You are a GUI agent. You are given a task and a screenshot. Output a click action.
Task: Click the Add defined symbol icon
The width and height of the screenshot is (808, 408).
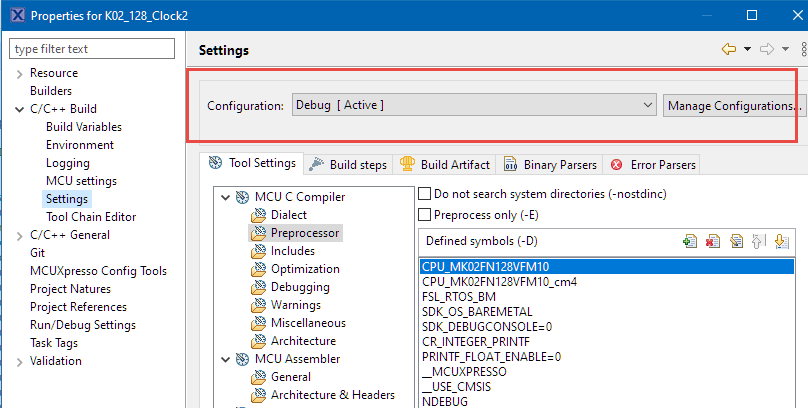pos(689,241)
